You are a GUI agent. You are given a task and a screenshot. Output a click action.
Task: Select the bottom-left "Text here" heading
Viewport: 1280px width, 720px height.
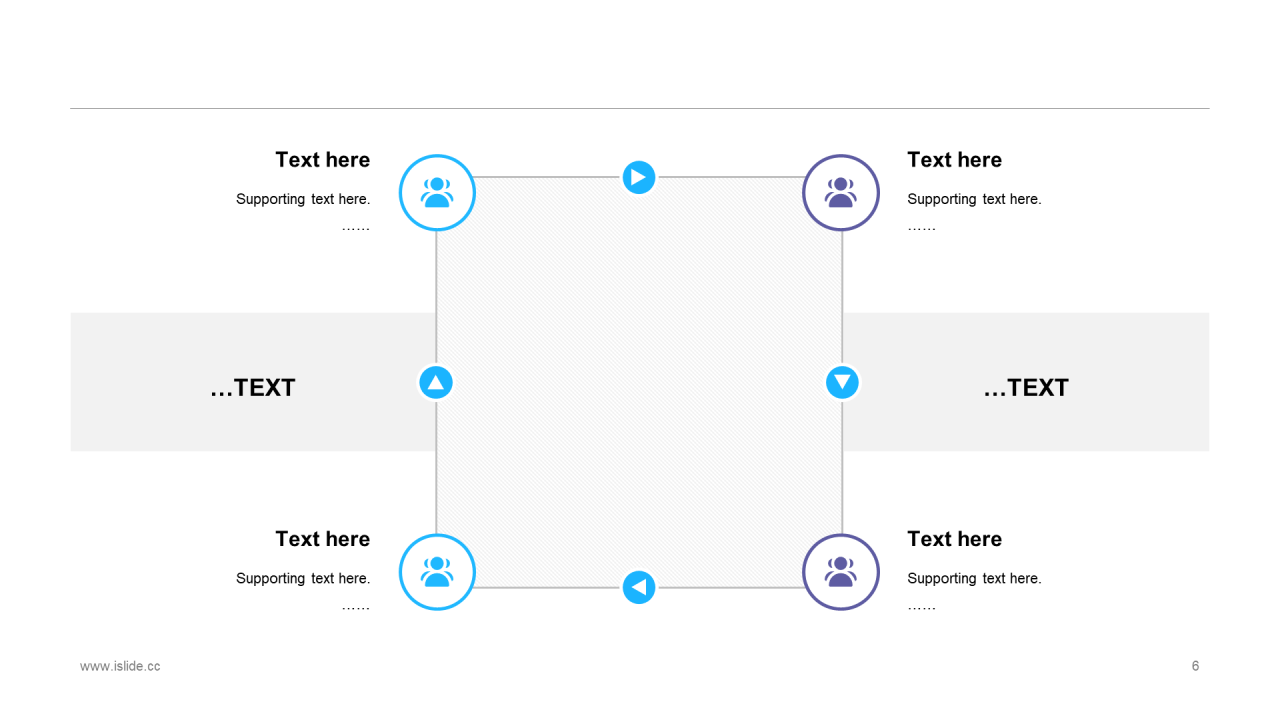pyautogui.click(x=322, y=539)
